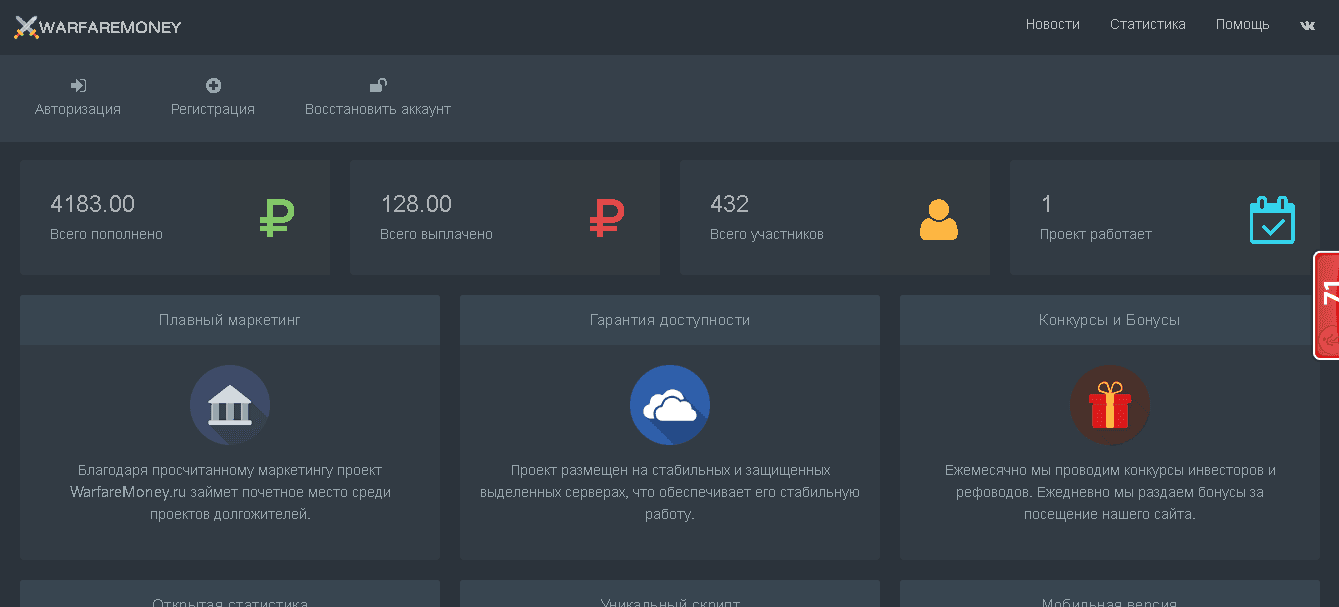This screenshot has height=607, width=1339.
Task: Open the VK social network icon
Action: tap(1307, 26)
